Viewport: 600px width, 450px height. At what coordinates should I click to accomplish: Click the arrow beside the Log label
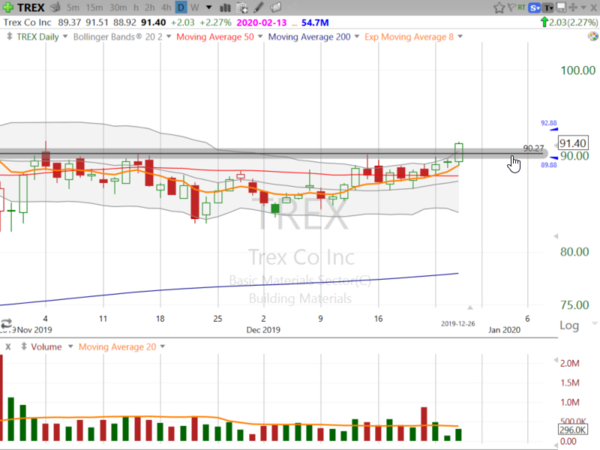pos(594,324)
